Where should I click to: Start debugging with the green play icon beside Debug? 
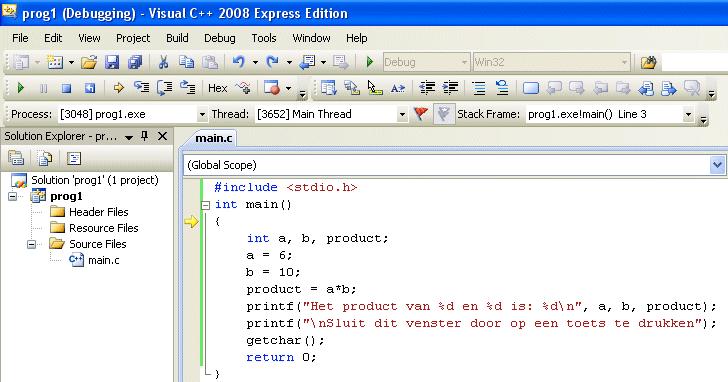click(x=370, y=62)
